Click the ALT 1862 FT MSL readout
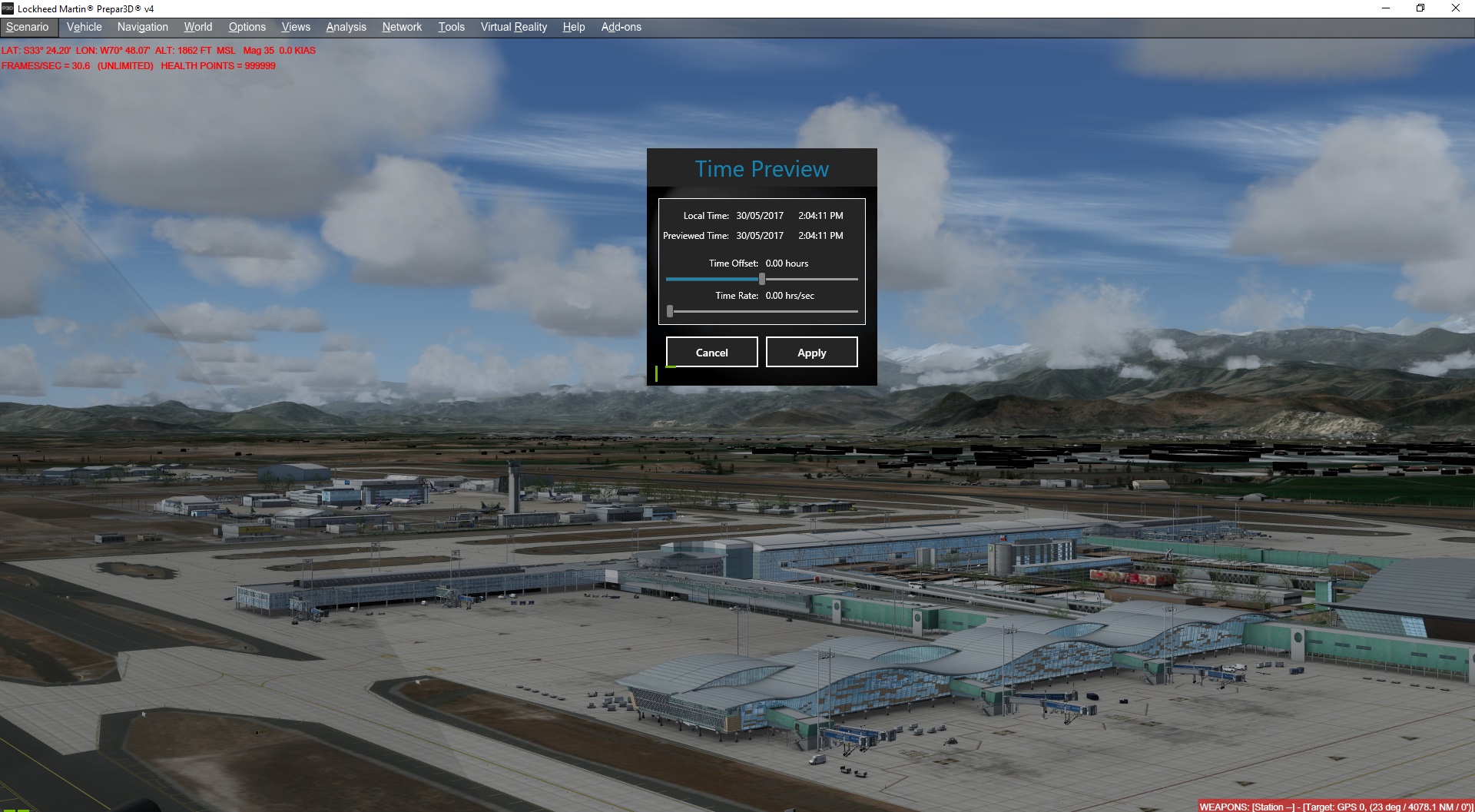The height and width of the screenshot is (812, 1475). [x=195, y=51]
